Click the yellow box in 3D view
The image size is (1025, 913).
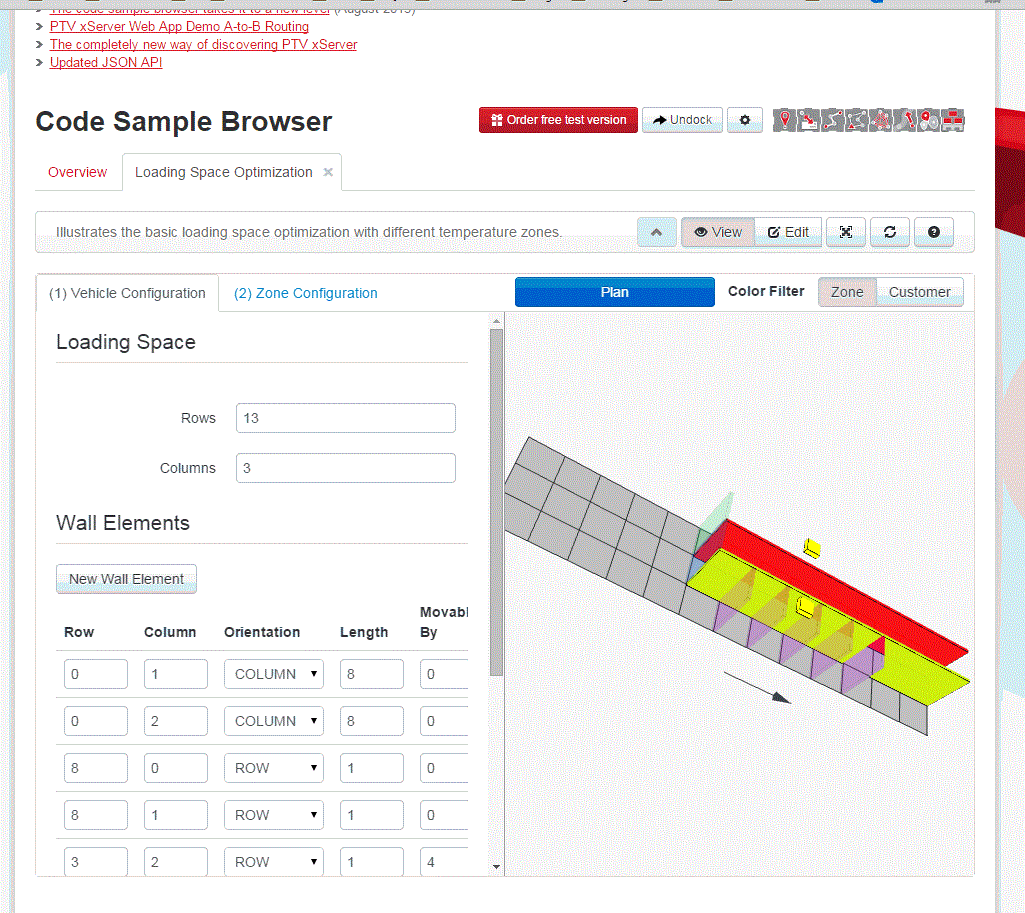(812, 547)
